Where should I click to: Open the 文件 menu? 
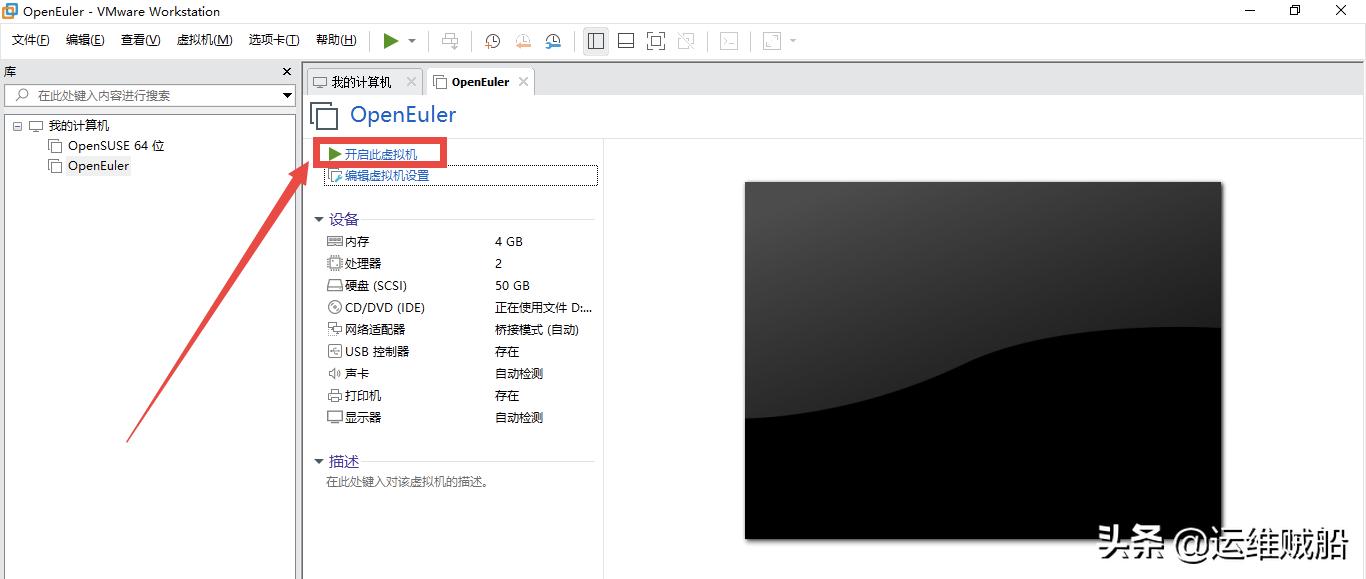point(31,40)
